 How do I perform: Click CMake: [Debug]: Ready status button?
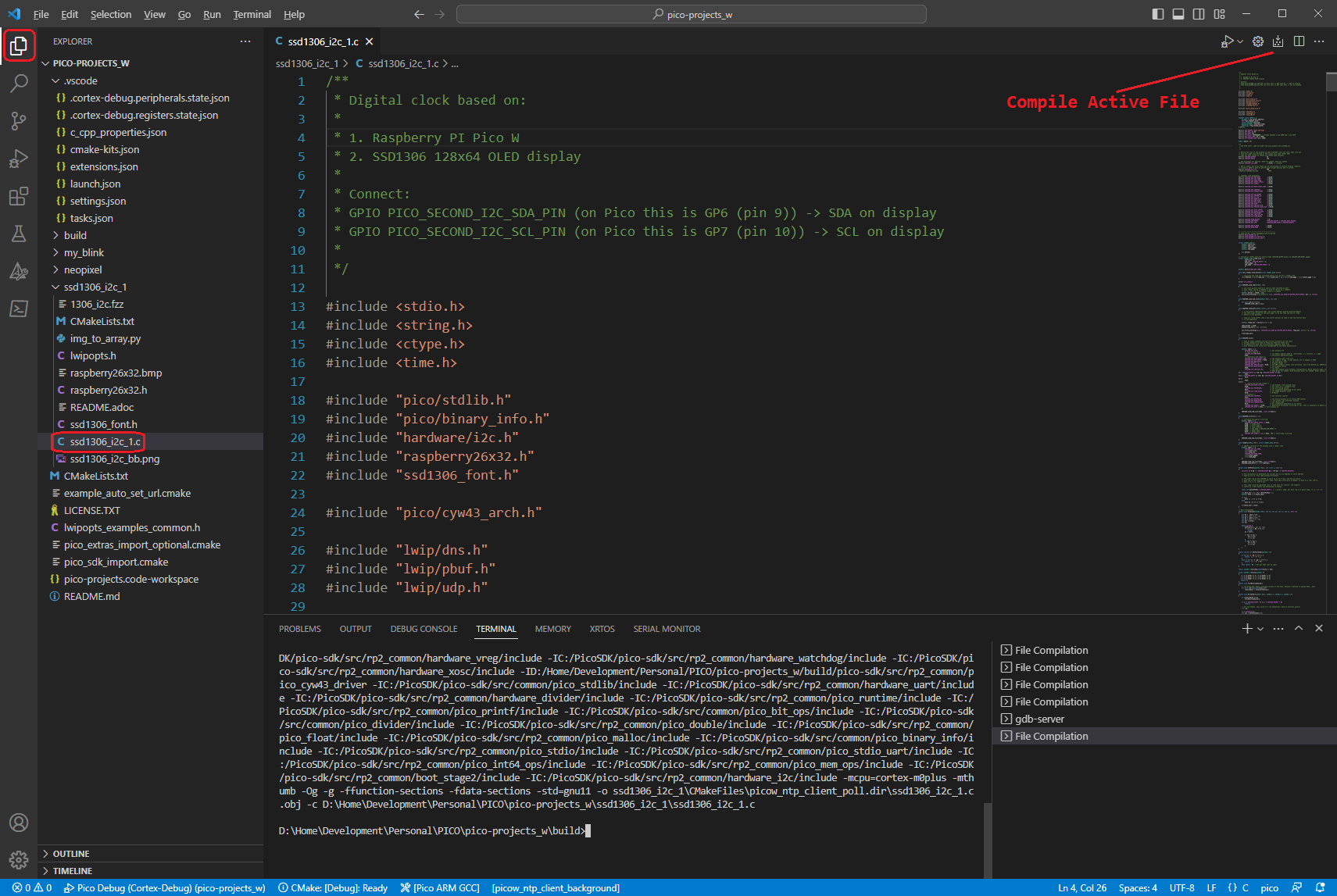(333, 887)
